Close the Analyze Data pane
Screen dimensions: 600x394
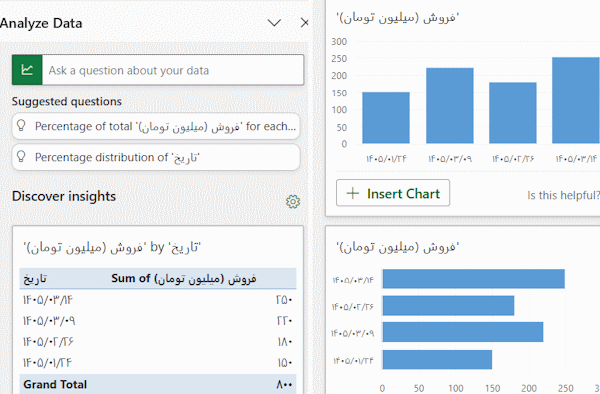(x=305, y=23)
